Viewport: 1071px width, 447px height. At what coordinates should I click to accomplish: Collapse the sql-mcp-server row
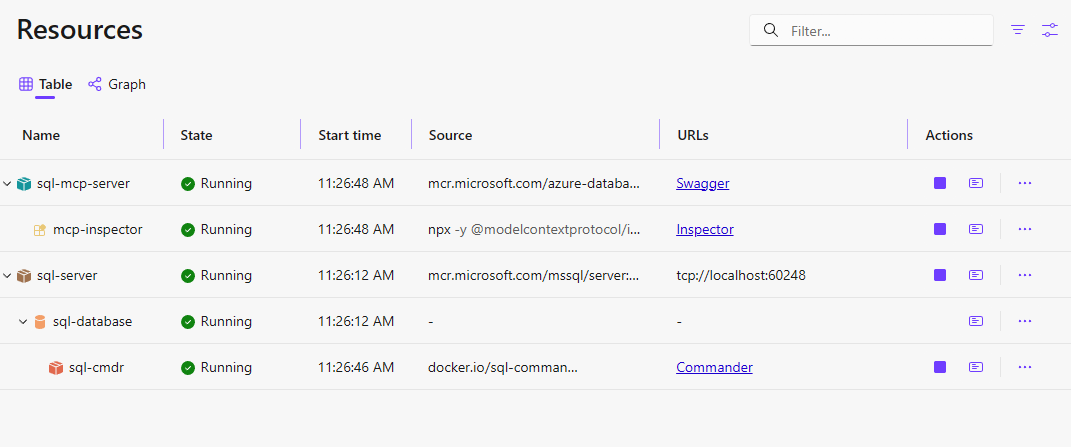click(8, 184)
